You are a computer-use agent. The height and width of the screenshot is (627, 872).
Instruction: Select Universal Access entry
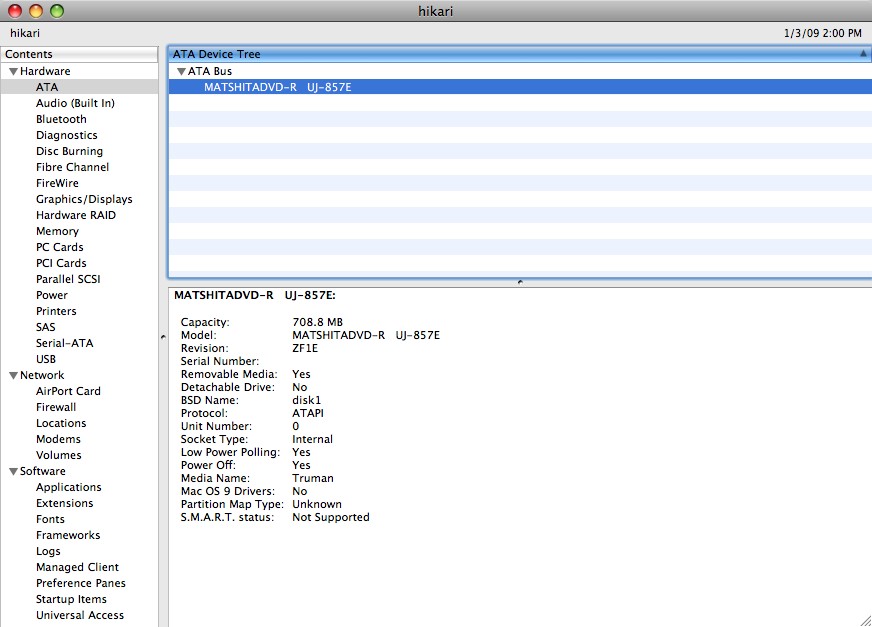(80, 615)
